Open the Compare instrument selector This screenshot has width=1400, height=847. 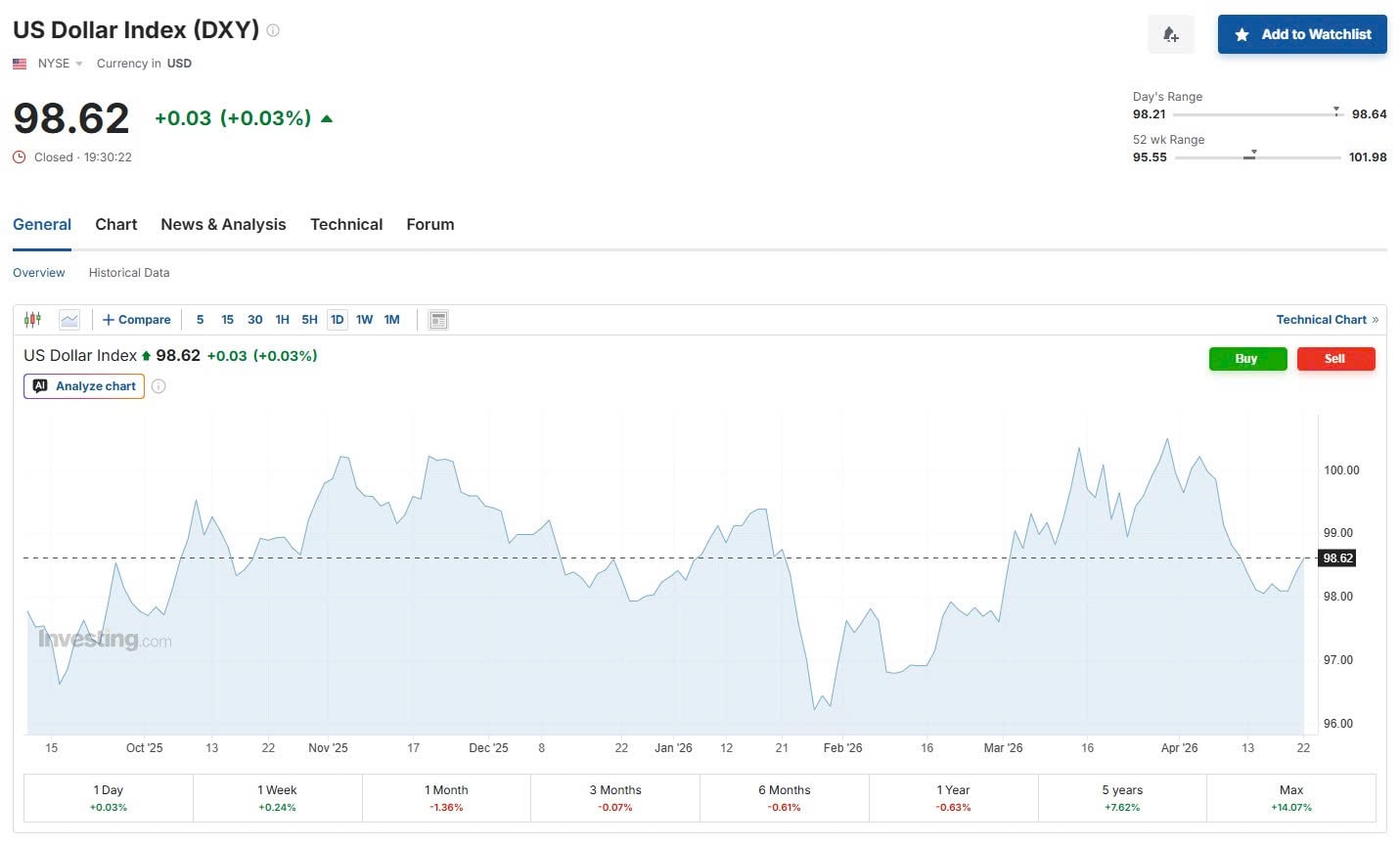[x=137, y=320]
